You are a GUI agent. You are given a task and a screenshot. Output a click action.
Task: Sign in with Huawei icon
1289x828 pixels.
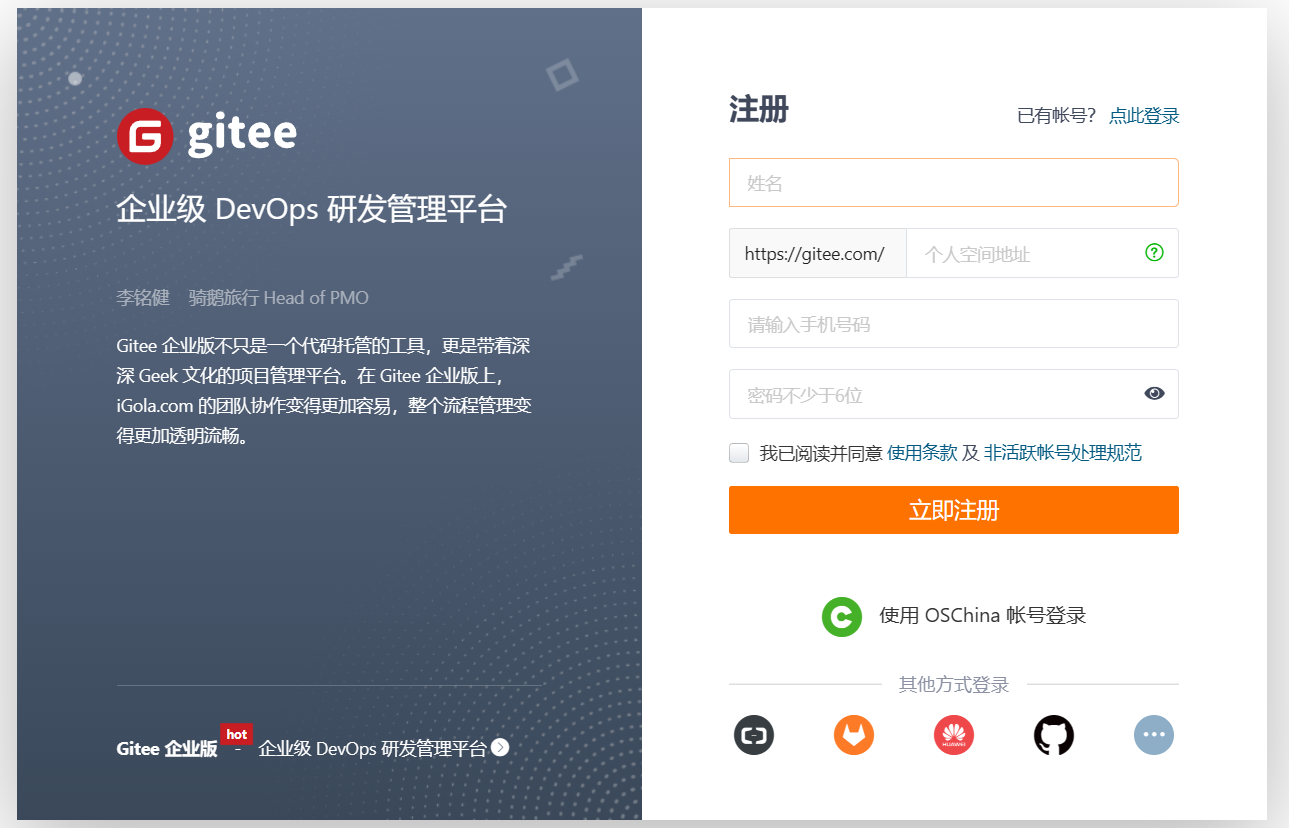click(954, 736)
